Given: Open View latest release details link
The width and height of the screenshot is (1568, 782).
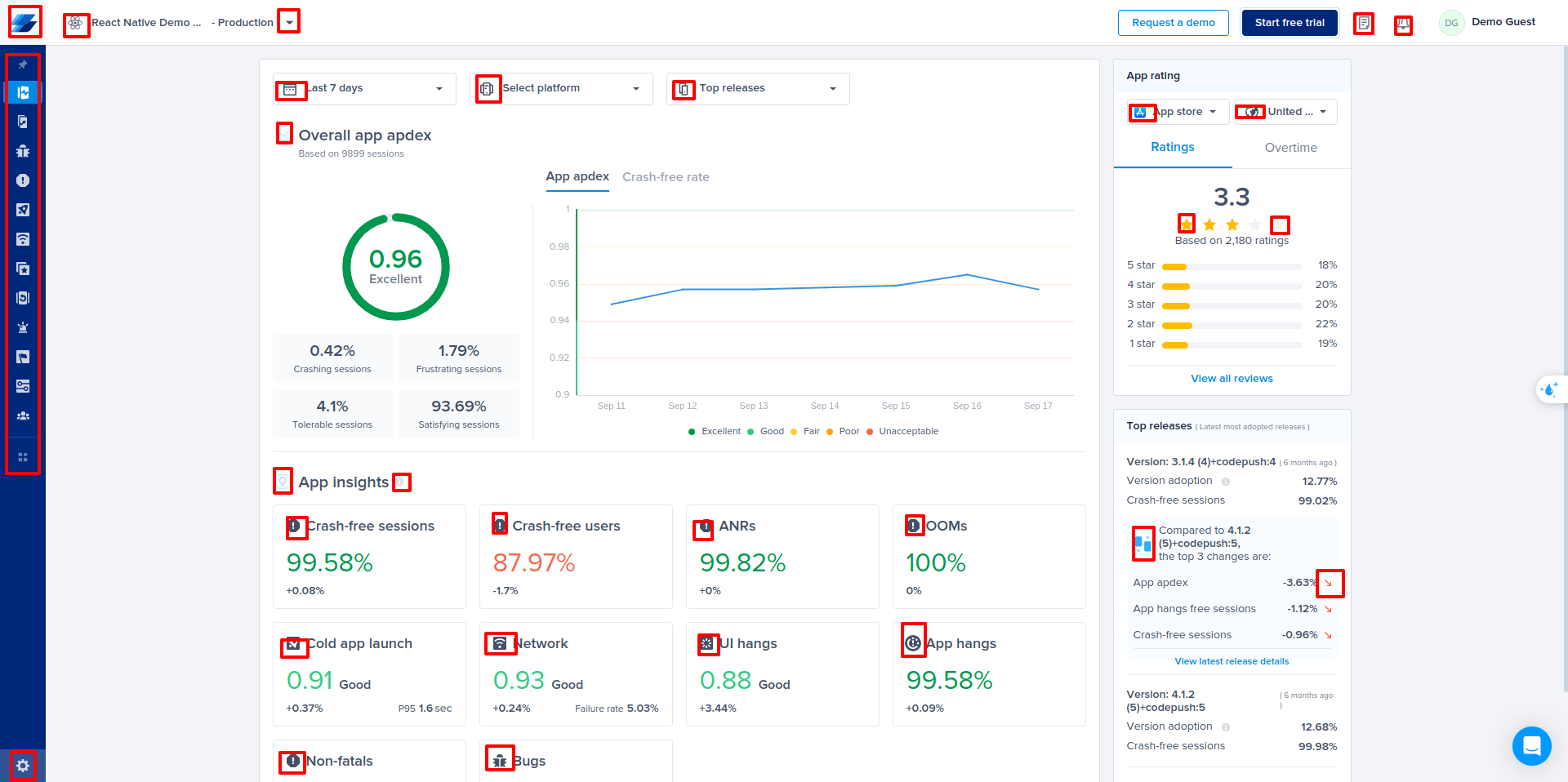Looking at the screenshot, I should (x=1232, y=662).
